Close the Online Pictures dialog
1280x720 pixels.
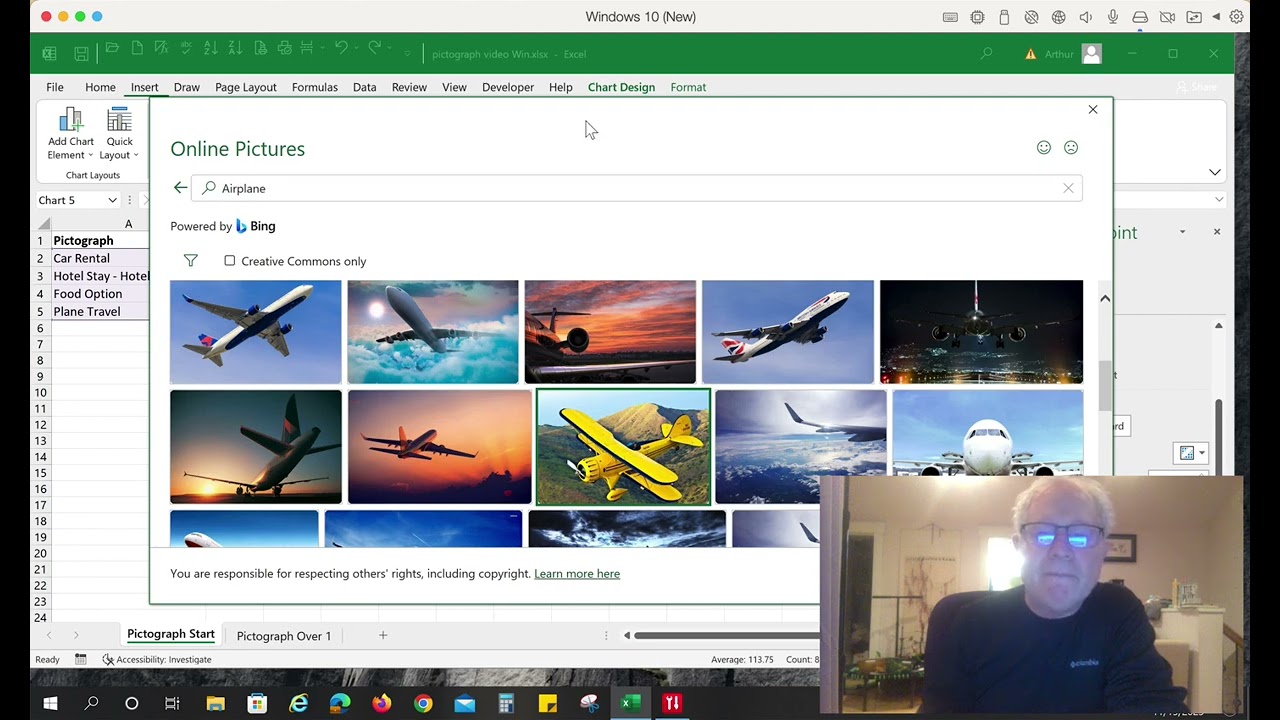(x=1093, y=109)
